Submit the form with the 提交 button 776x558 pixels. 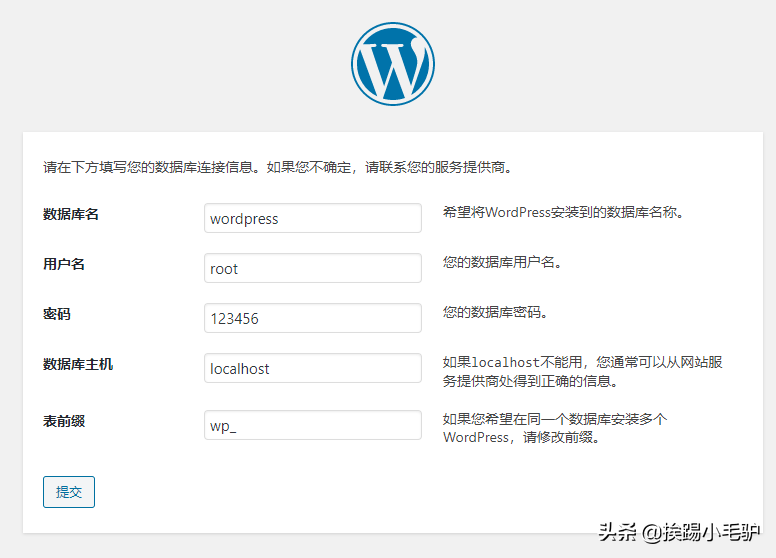point(69,492)
